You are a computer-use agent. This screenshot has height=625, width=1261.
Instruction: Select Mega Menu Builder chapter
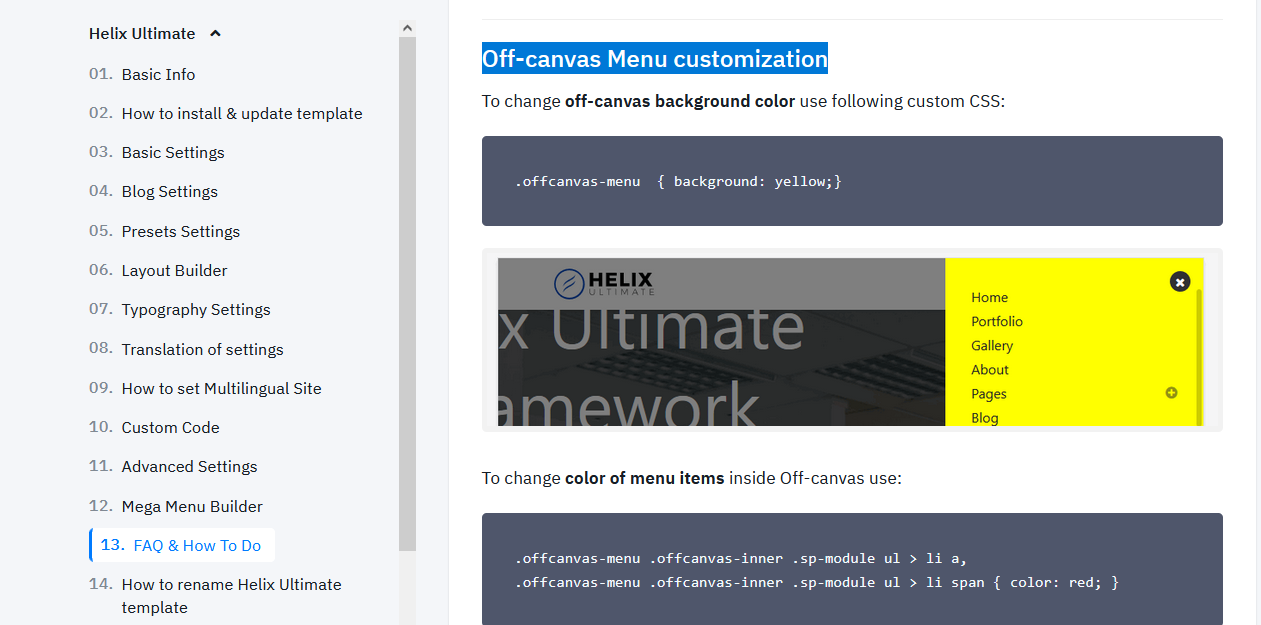[192, 507]
